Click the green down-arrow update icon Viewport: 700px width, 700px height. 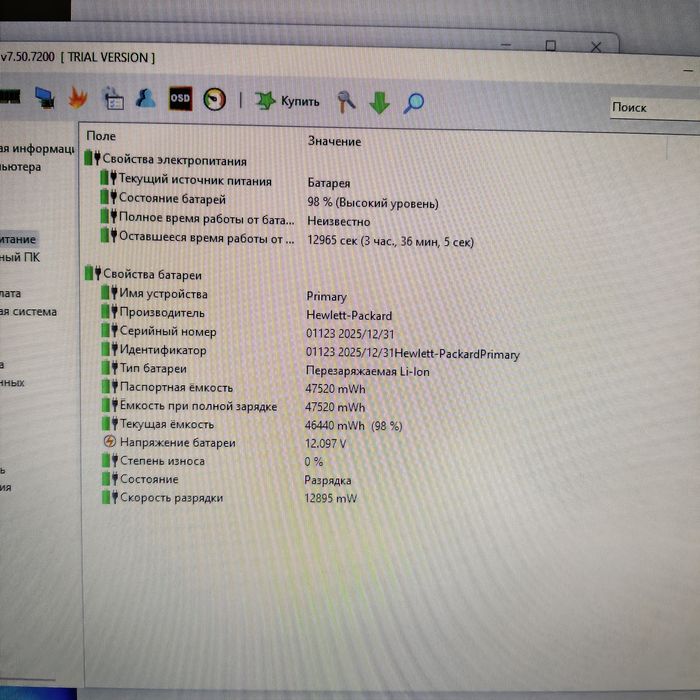point(379,103)
